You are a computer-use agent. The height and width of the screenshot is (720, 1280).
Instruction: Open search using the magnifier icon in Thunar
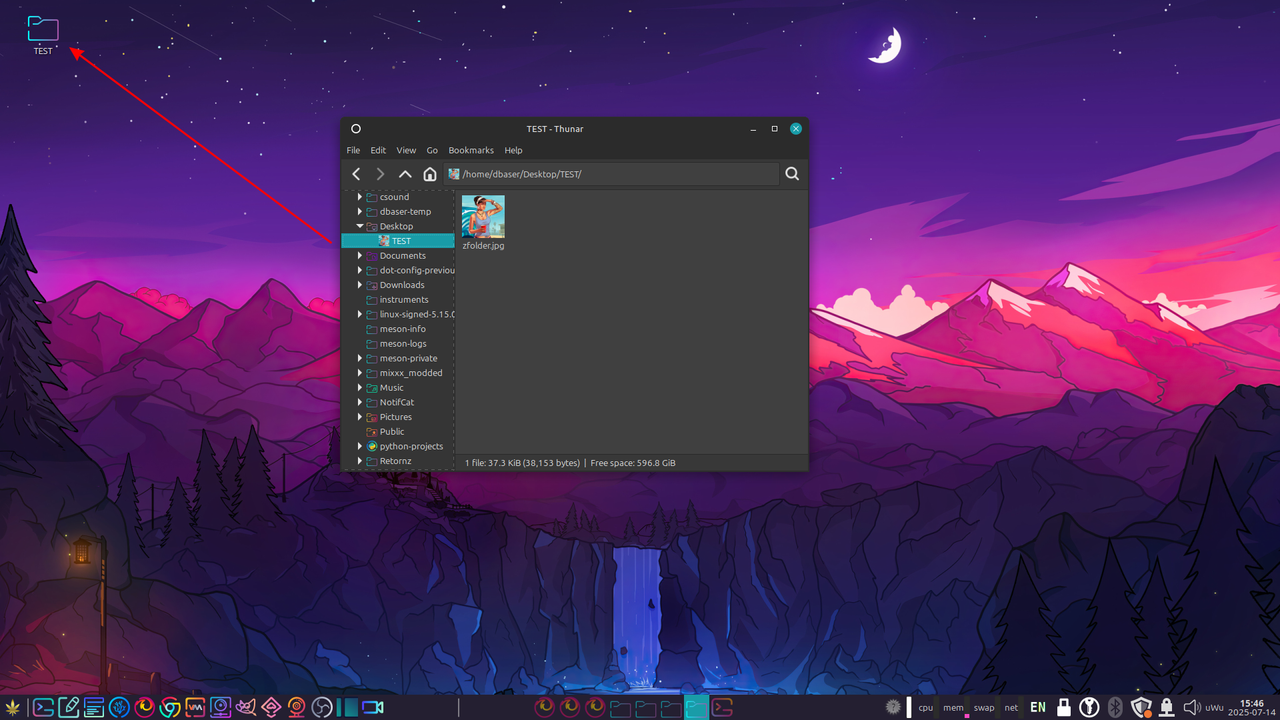click(792, 173)
